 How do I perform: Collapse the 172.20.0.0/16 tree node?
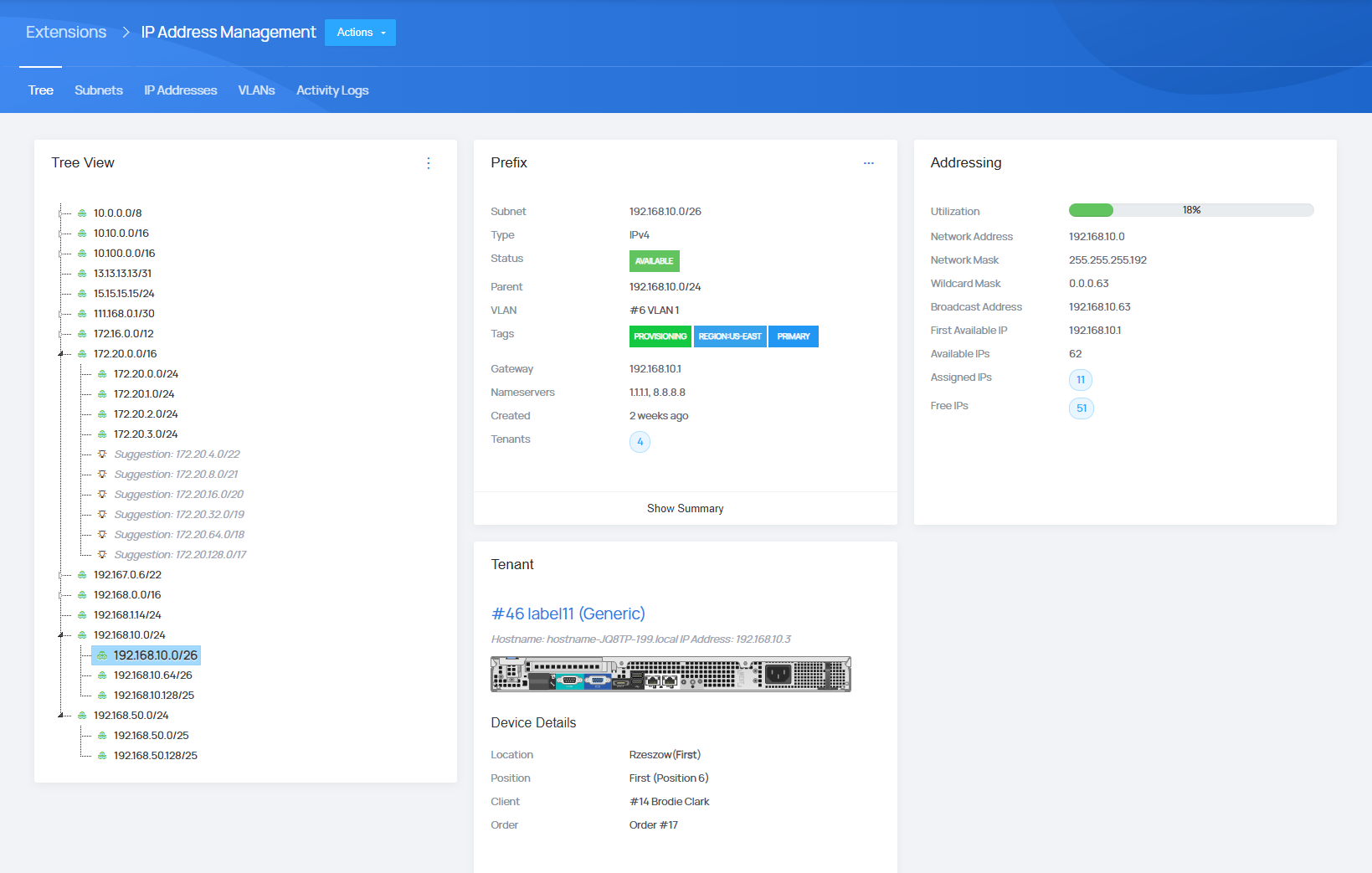[60, 354]
